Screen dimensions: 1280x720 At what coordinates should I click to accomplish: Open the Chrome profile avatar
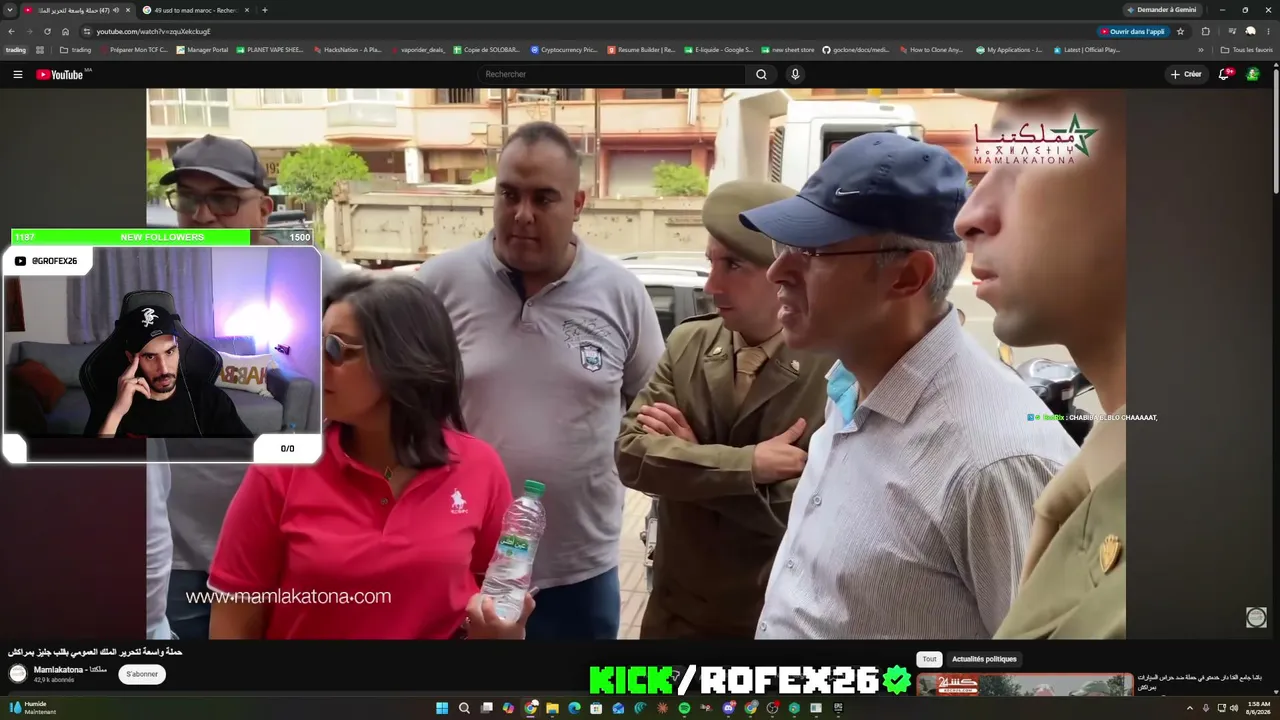1250,31
